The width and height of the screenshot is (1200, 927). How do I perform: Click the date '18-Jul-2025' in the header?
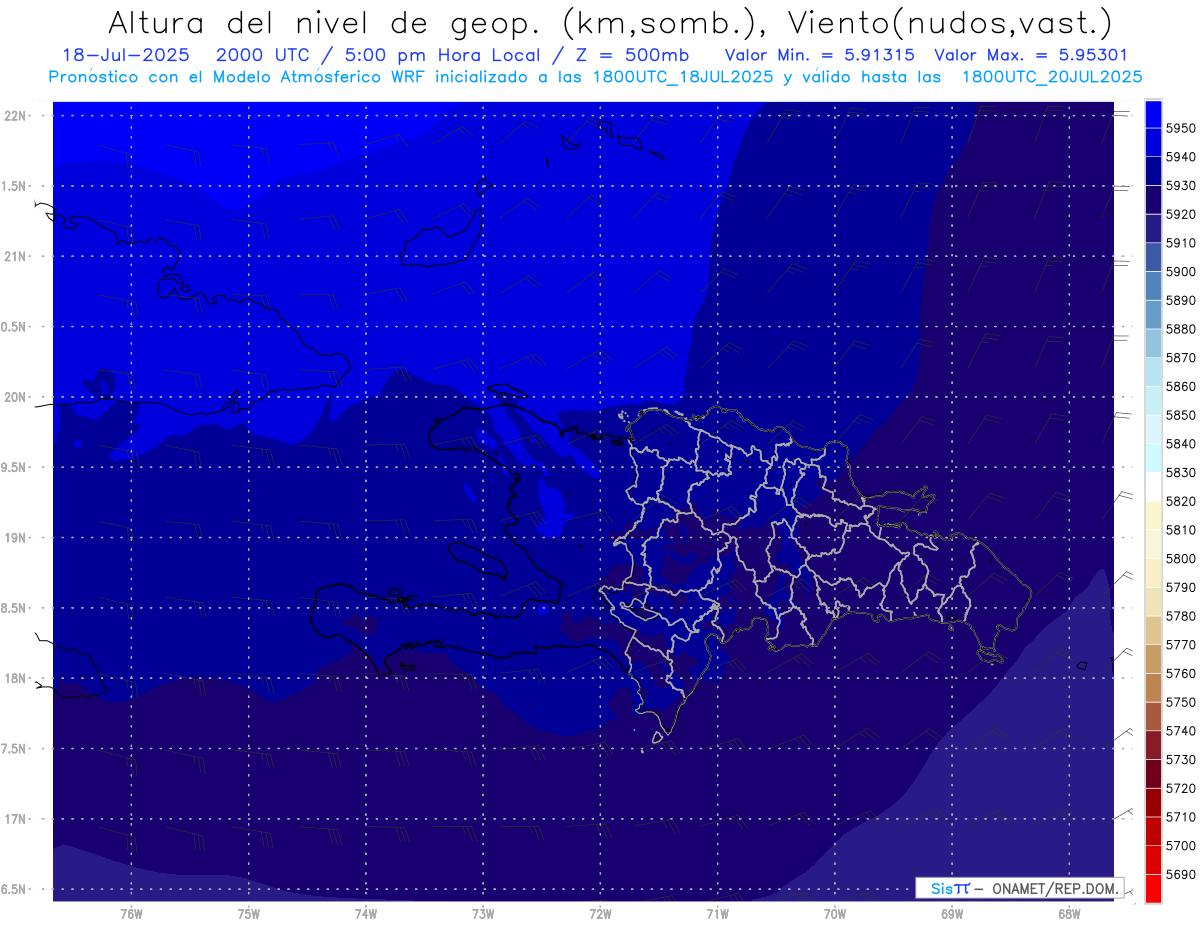pyautogui.click(x=126, y=55)
